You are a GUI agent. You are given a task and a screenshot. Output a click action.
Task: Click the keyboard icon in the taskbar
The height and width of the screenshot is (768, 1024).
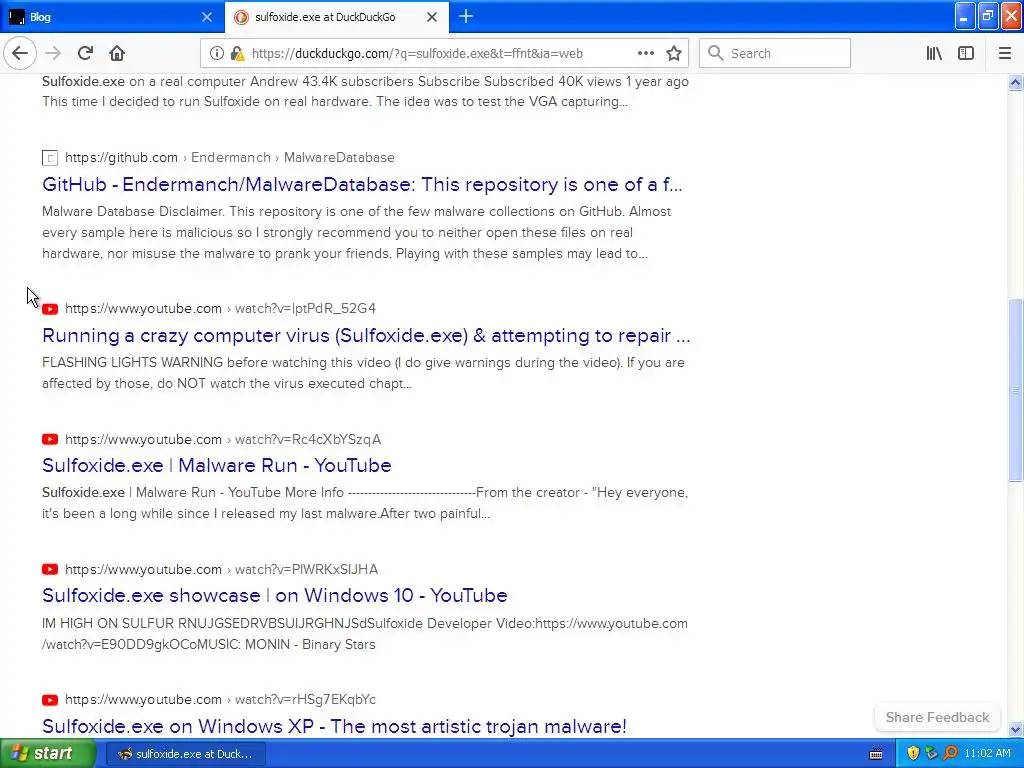tap(876, 754)
